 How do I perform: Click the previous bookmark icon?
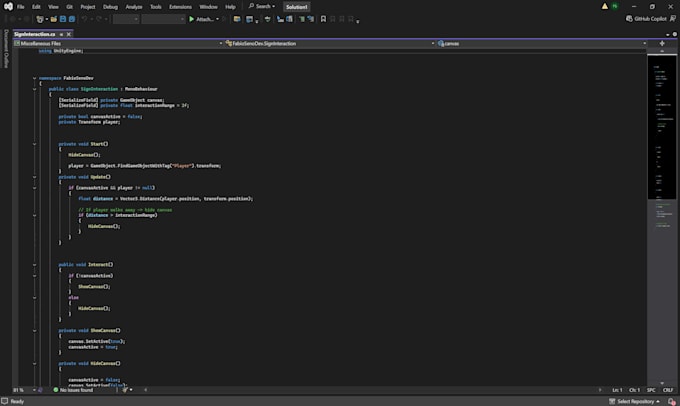coord(333,19)
